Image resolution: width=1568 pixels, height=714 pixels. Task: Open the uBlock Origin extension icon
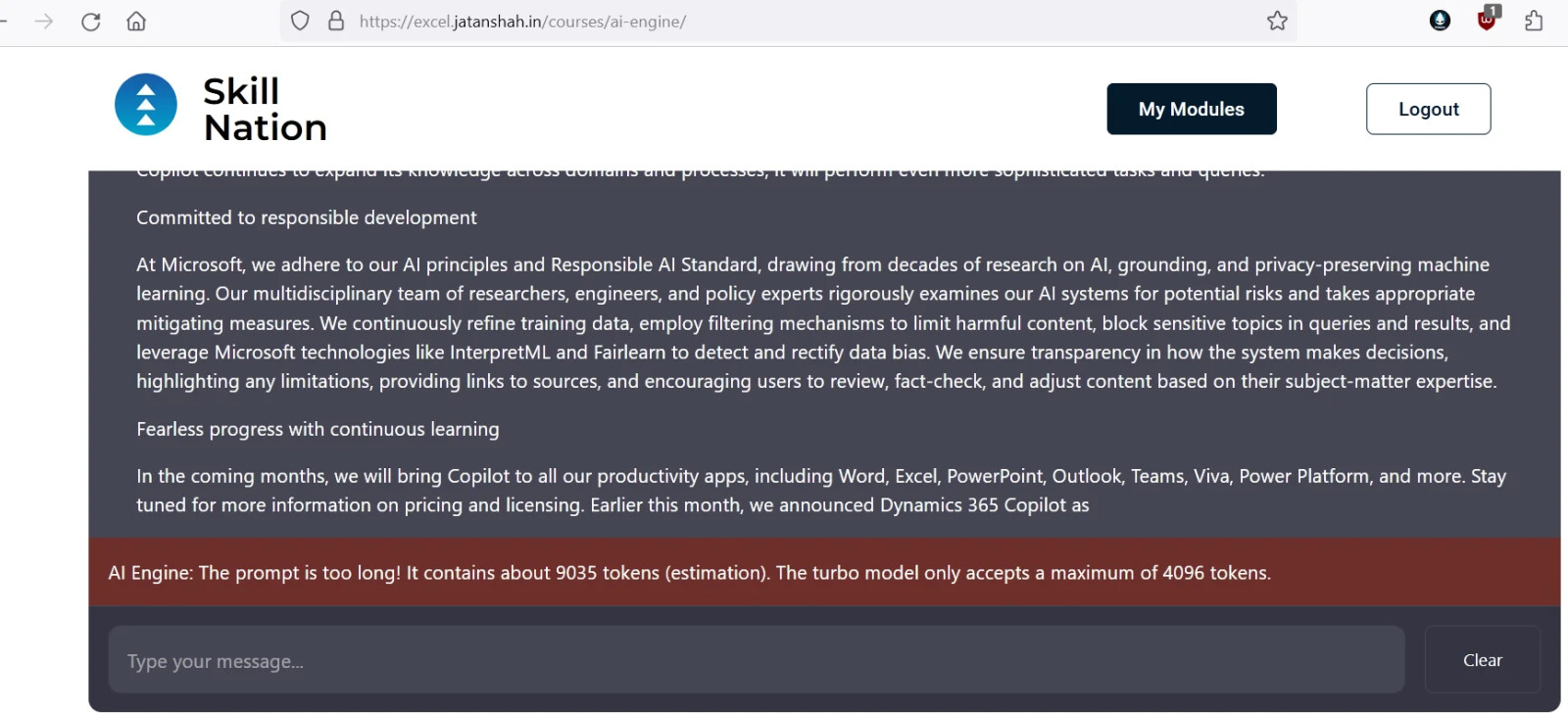click(1487, 21)
